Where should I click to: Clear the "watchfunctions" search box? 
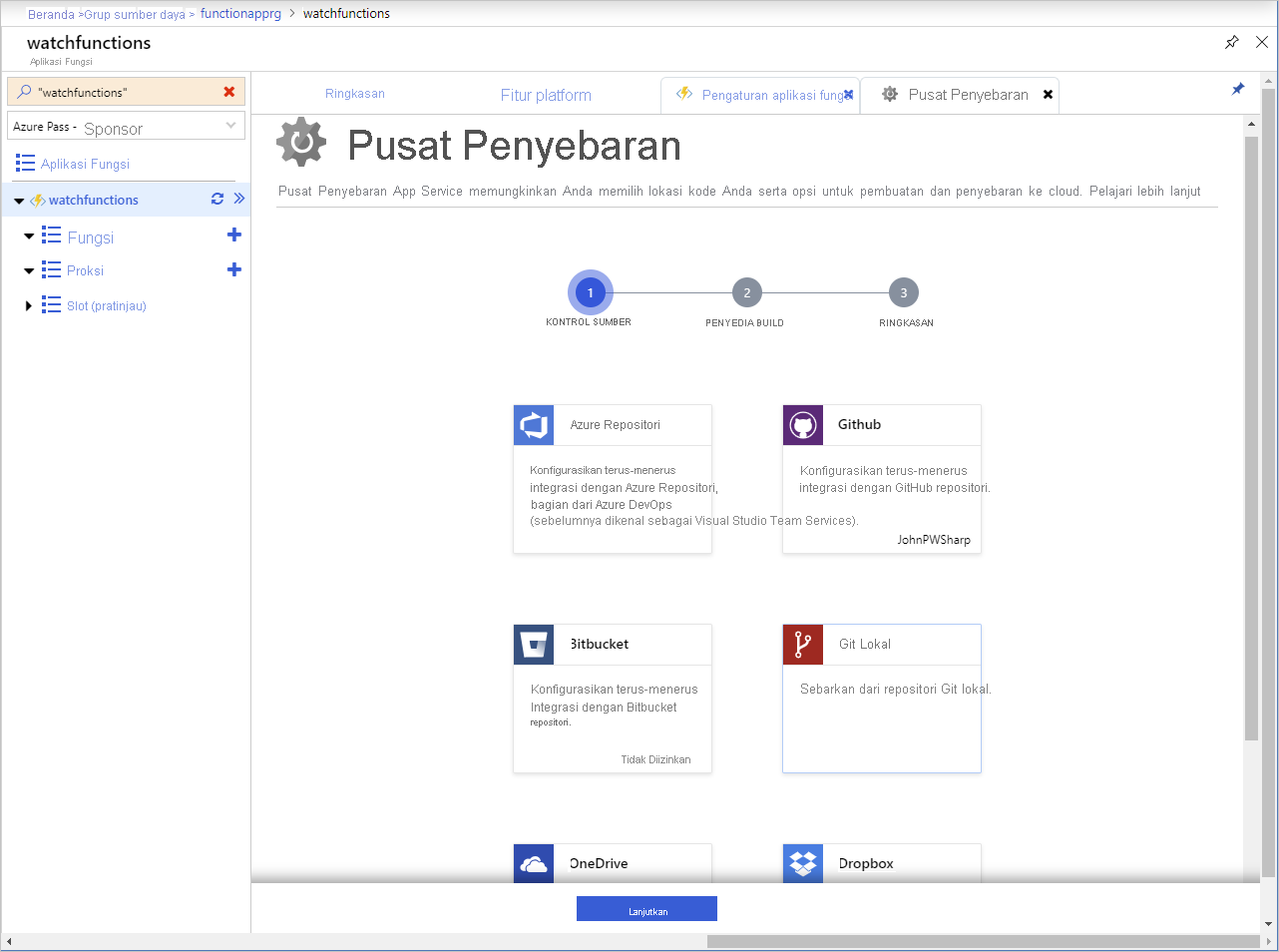(229, 92)
